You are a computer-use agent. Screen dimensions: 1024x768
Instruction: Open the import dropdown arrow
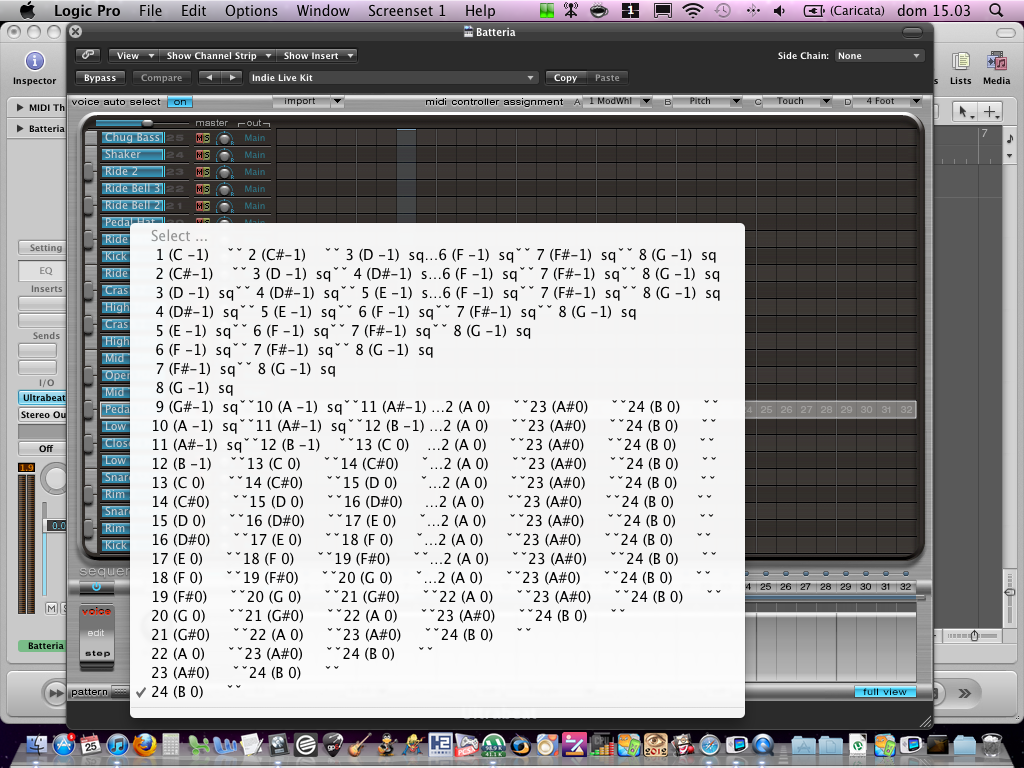point(337,101)
